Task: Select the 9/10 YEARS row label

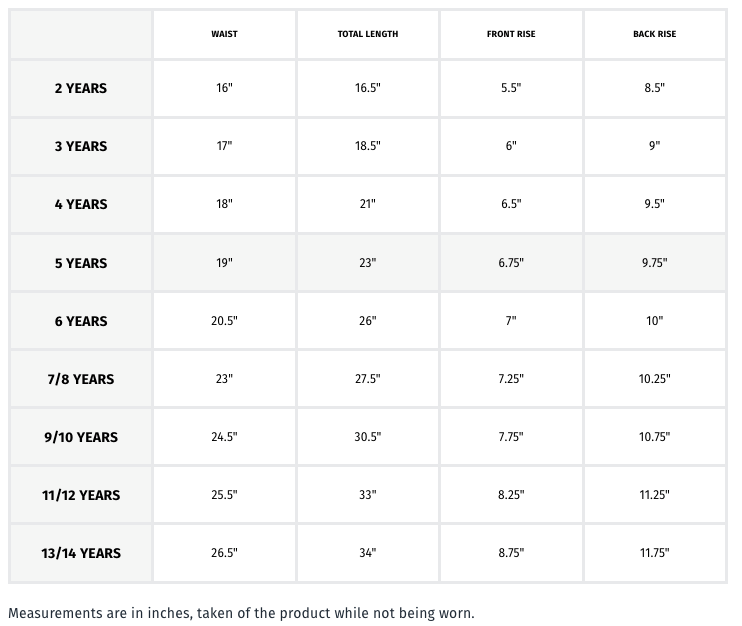Action: (x=80, y=437)
